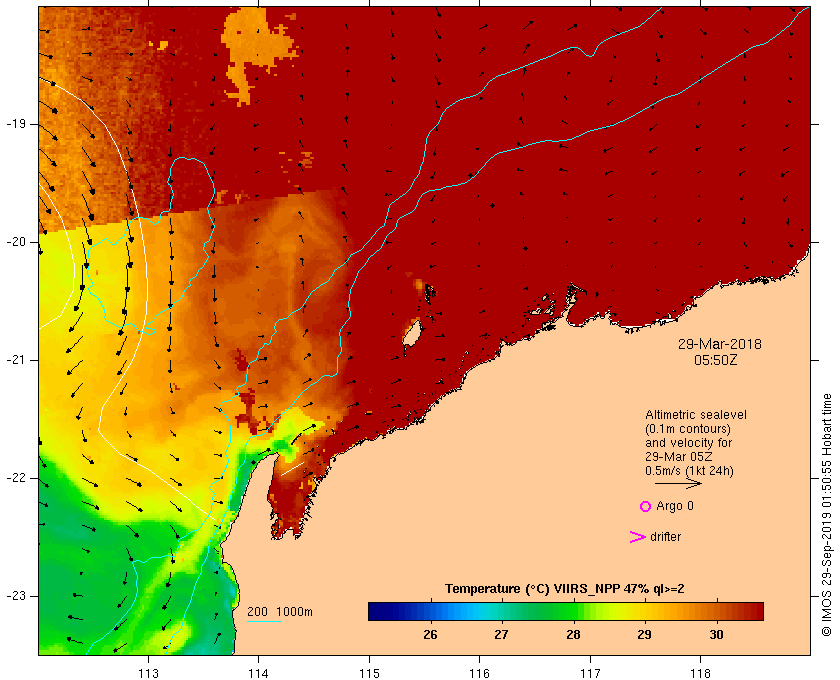Click the IMOS copyright vertical text

coord(826,515)
